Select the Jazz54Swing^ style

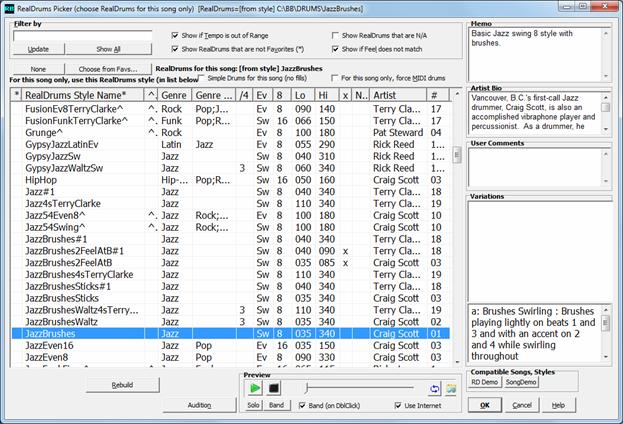click(230, 227)
